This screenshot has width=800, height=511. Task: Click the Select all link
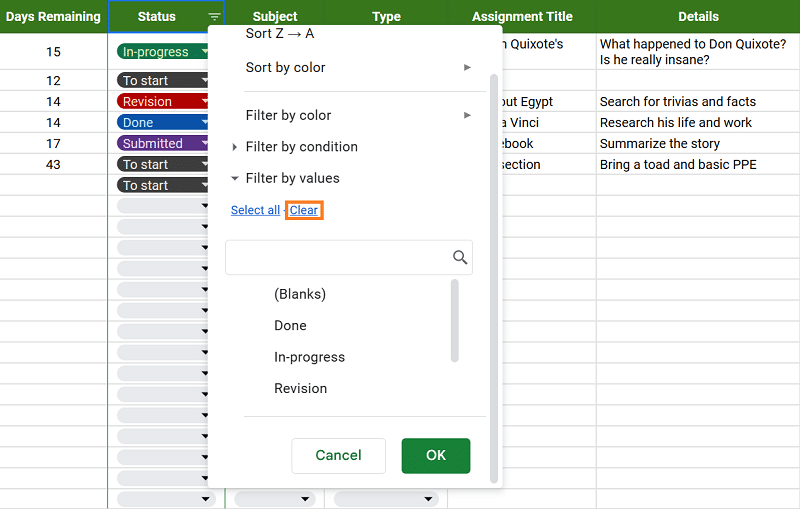pos(255,211)
